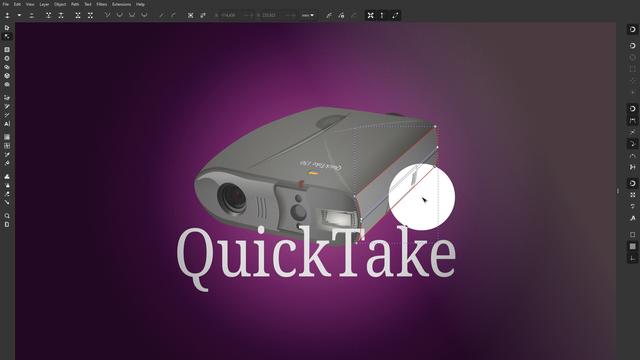Click Insert new nodes button
The height and width of the screenshot is (360, 640).
click(x=7, y=15)
